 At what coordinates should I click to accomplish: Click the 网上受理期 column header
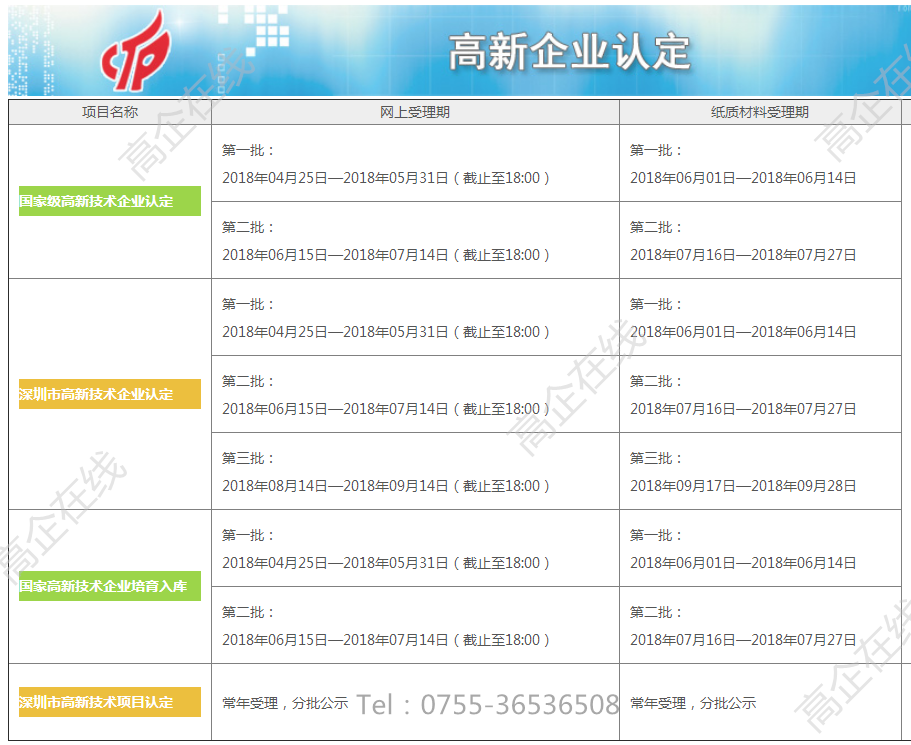click(416, 112)
